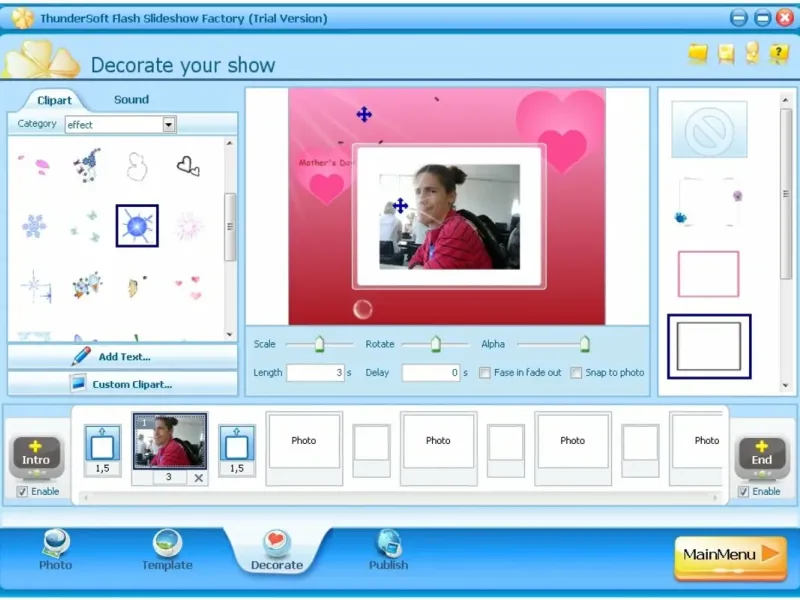Switch to the Clipart tab
This screenshot has width=800, height=600.
54,100
